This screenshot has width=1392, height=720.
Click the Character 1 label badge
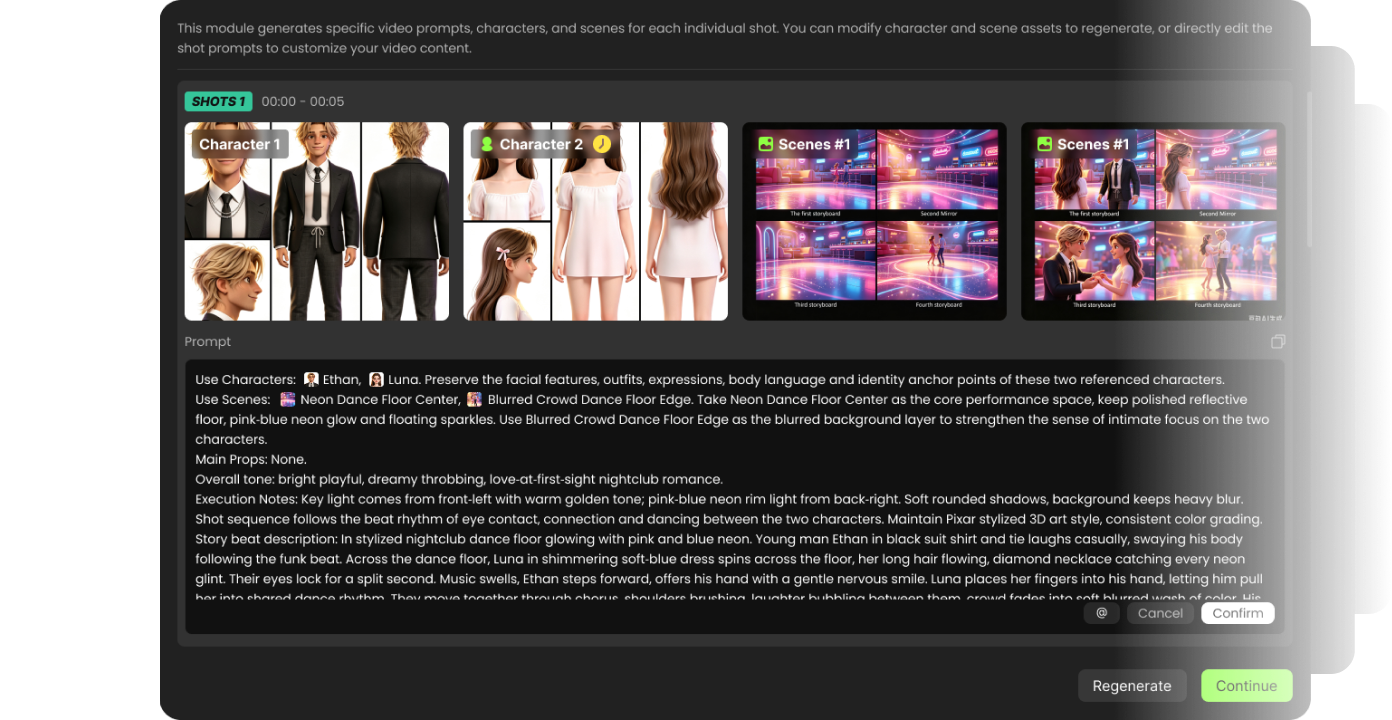[x=240, y=144]
